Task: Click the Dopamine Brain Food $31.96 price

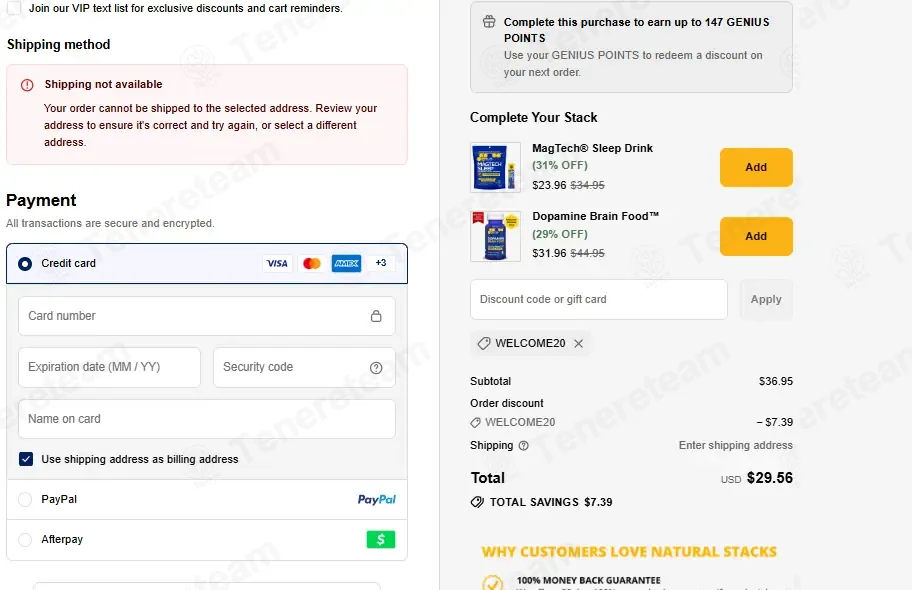Action: coord(549,253)
